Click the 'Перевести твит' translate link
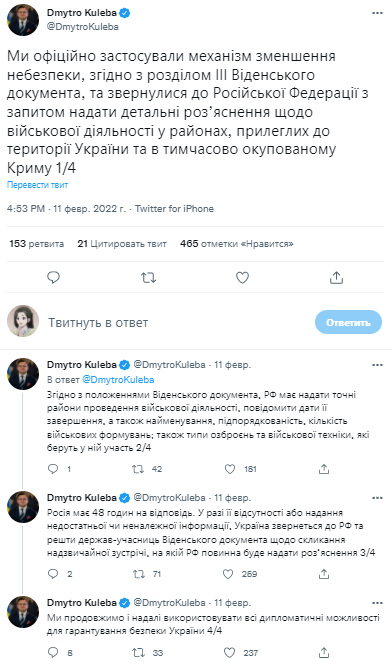392x664 pixels. click(37, 185)
